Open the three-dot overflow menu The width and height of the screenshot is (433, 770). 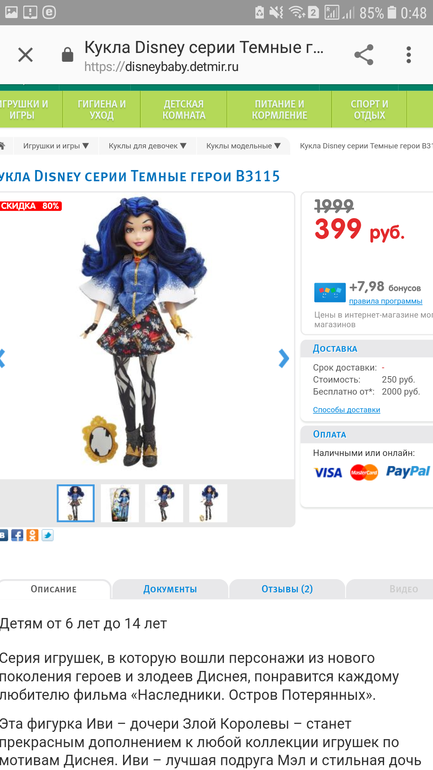click(408, 55)
